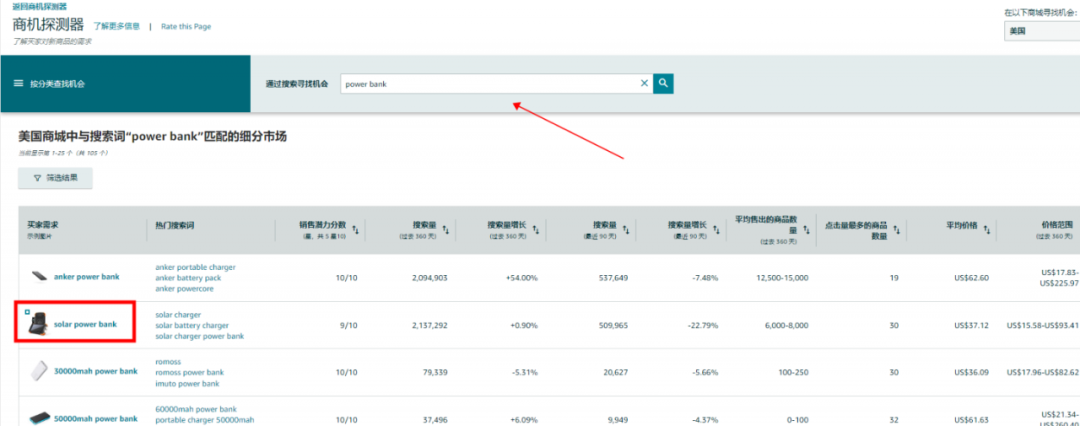The width and height of the screenshot is (1080, 426).
Task: Select search volume value 79,339
Action: (x=433, y=372)
